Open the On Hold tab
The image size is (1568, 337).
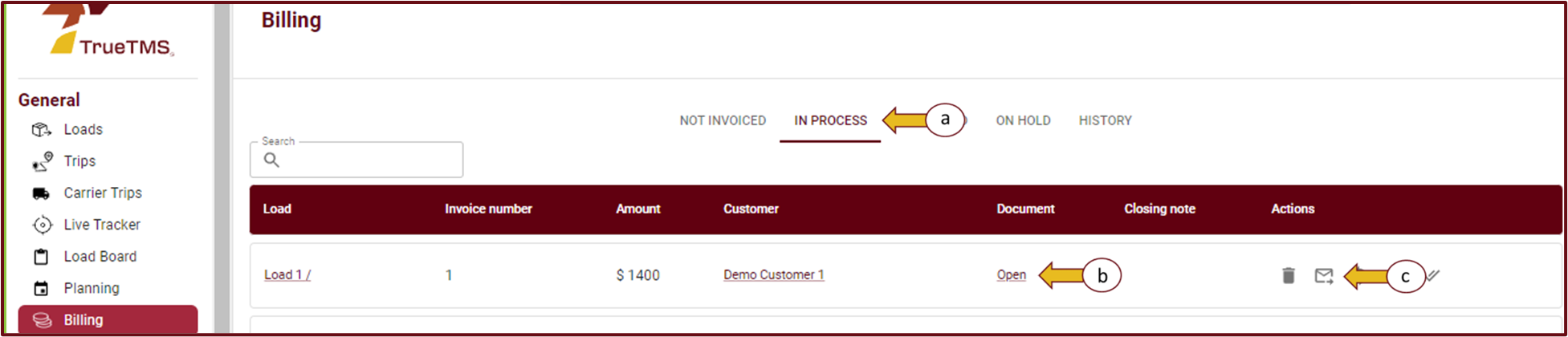click(x=1023, y=120)
